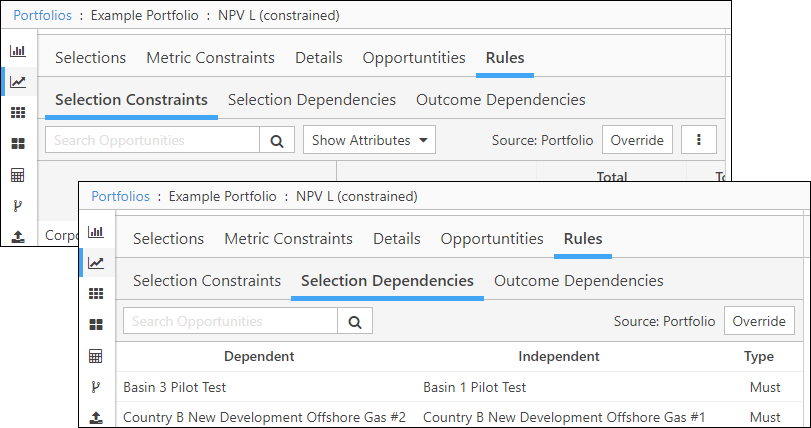The width and height of the screenshot is (811, 428).
Task: Switch to Outcome Dependencies tab in front window
Action: tap(579, 281)
